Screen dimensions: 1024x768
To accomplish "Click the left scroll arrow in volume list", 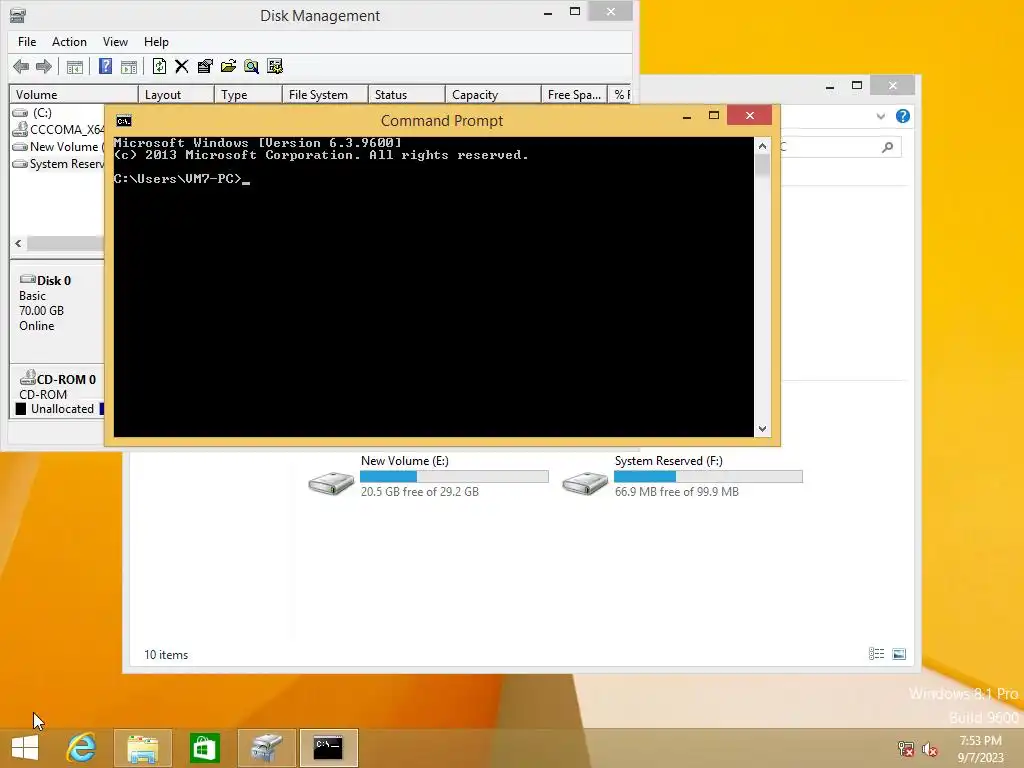I will point(18,244).
